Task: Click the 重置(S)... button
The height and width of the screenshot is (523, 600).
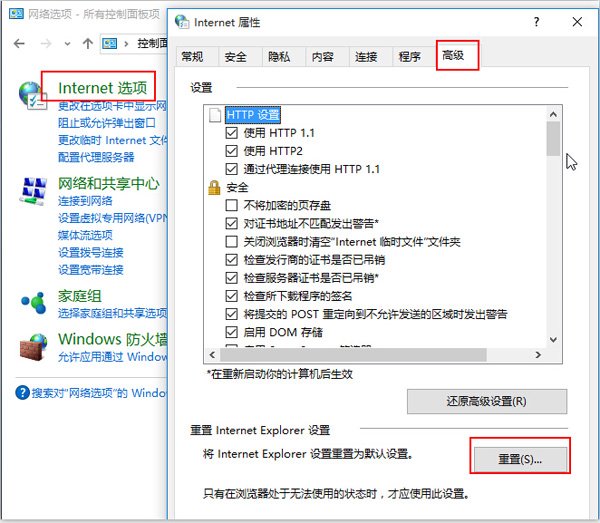Action: [x=520, y=459]
